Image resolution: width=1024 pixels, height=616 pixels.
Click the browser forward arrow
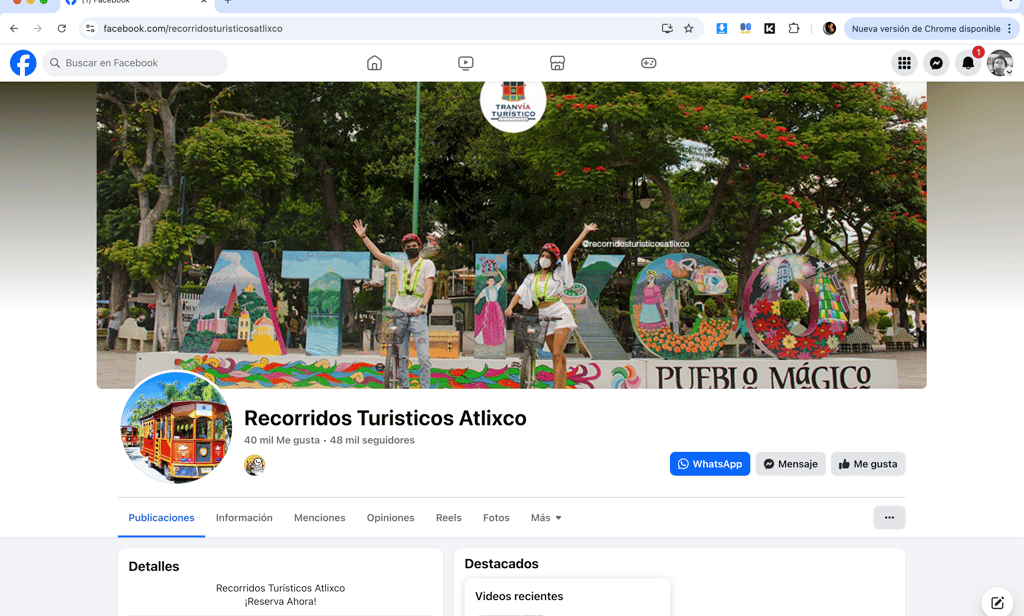pyautogui.click(x=38, y=28)
